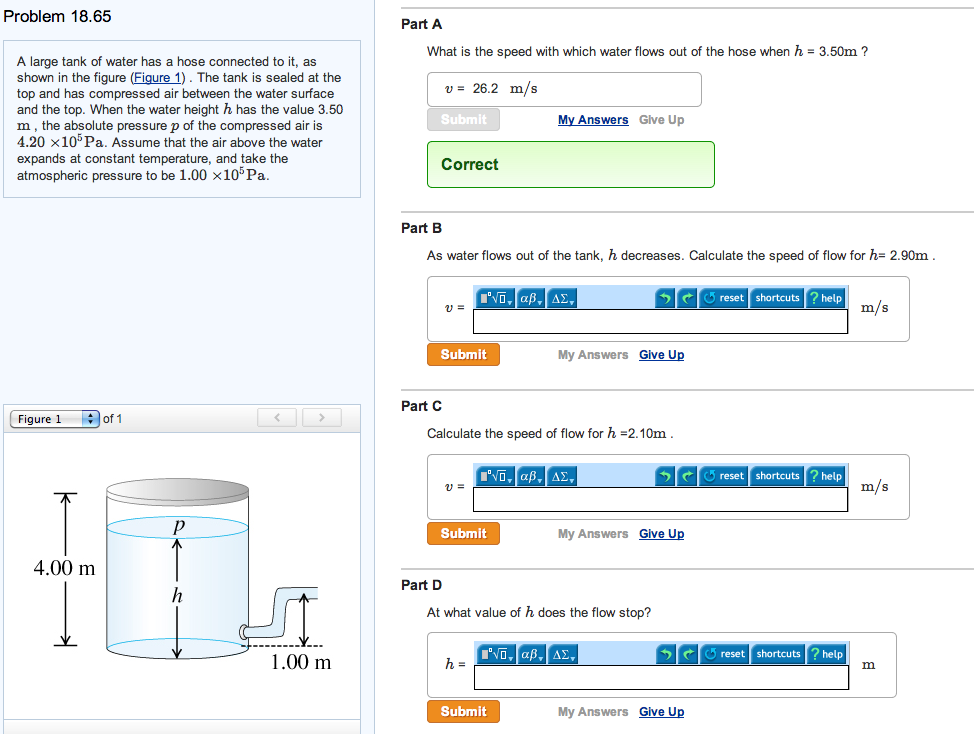This screenshot has height=734, width=976.
Task: Open Greek letters menu in Part B toolbar
Action: click(x=530, y=298)
